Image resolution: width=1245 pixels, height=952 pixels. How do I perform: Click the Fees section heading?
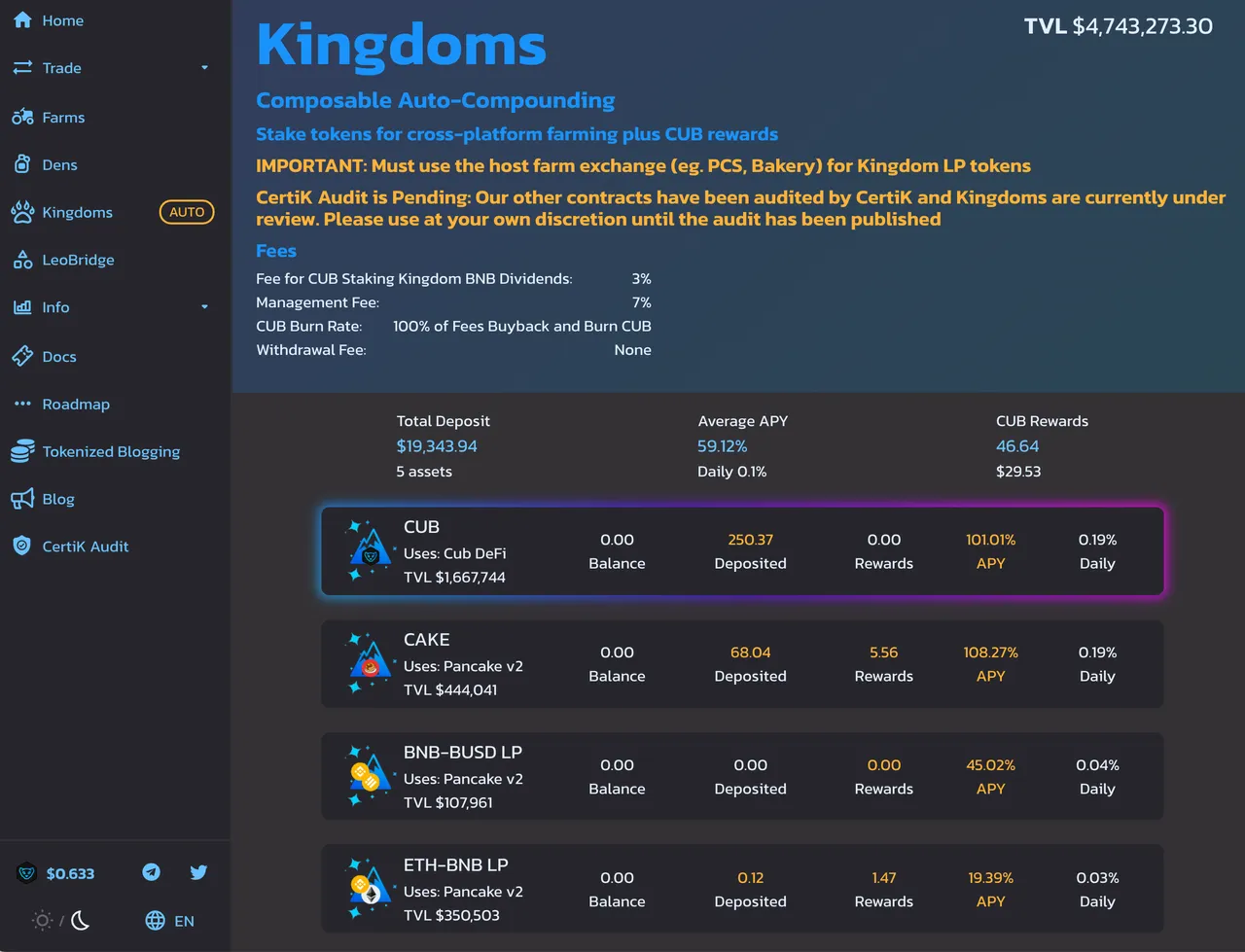[276, 251]
